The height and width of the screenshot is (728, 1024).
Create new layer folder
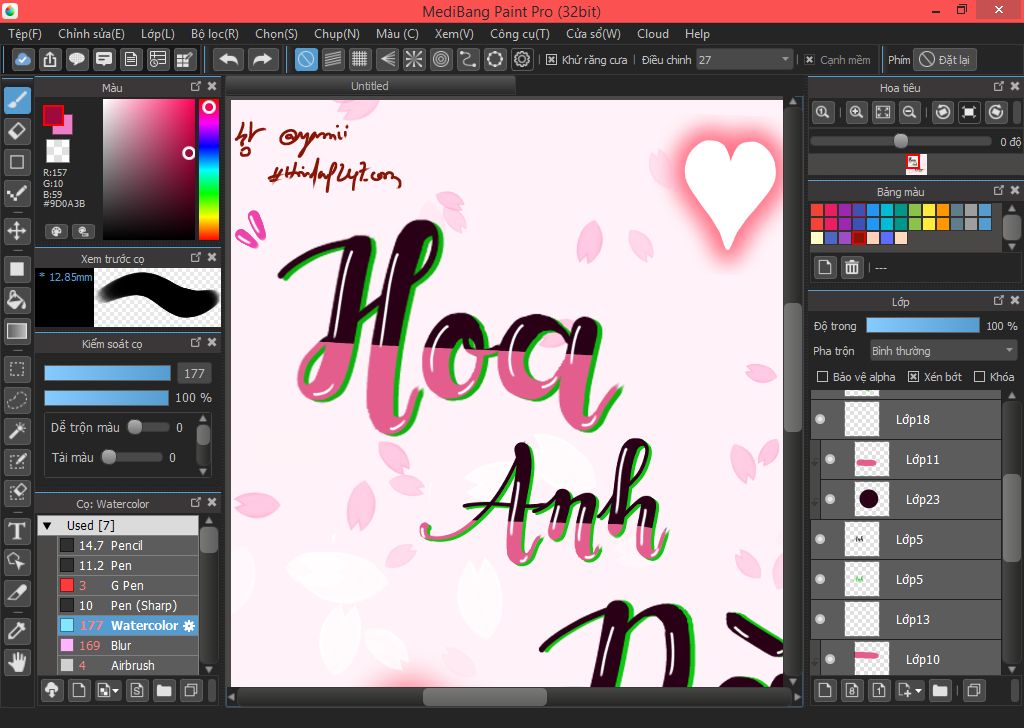(x=940, y=690)
